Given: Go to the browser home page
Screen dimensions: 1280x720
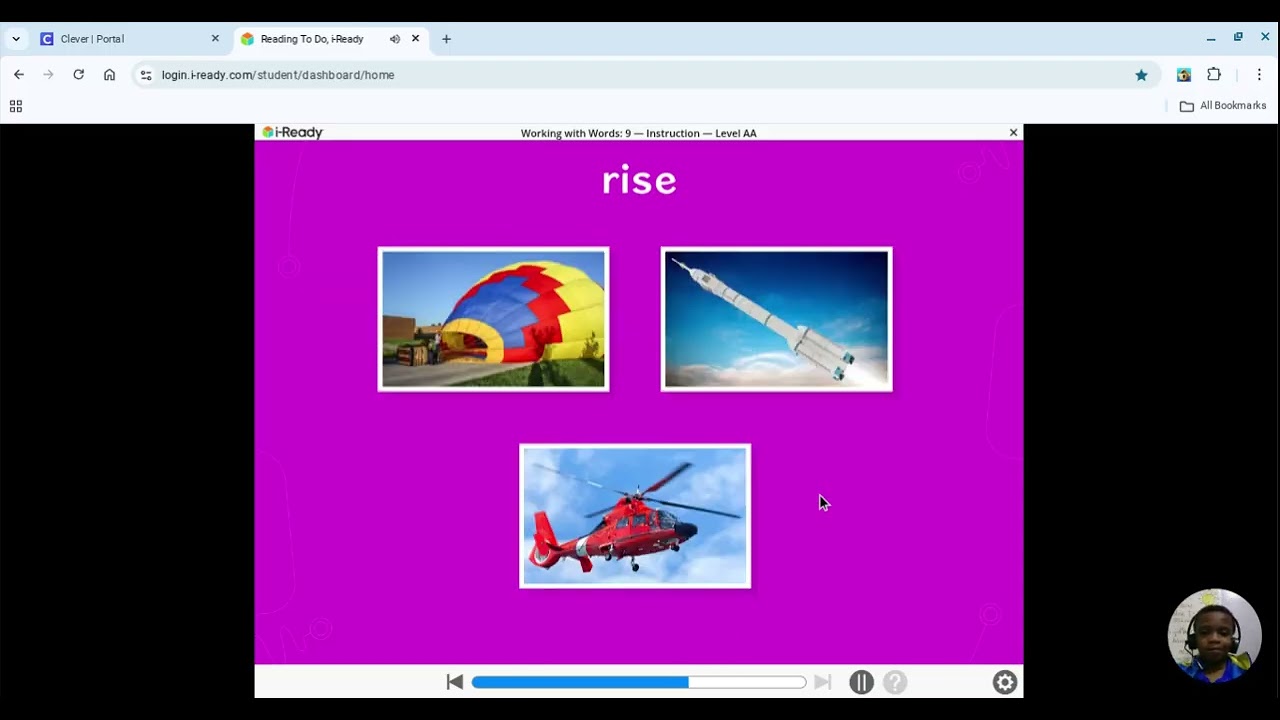Looking at the screenshot, I should [x=109, y=75].
